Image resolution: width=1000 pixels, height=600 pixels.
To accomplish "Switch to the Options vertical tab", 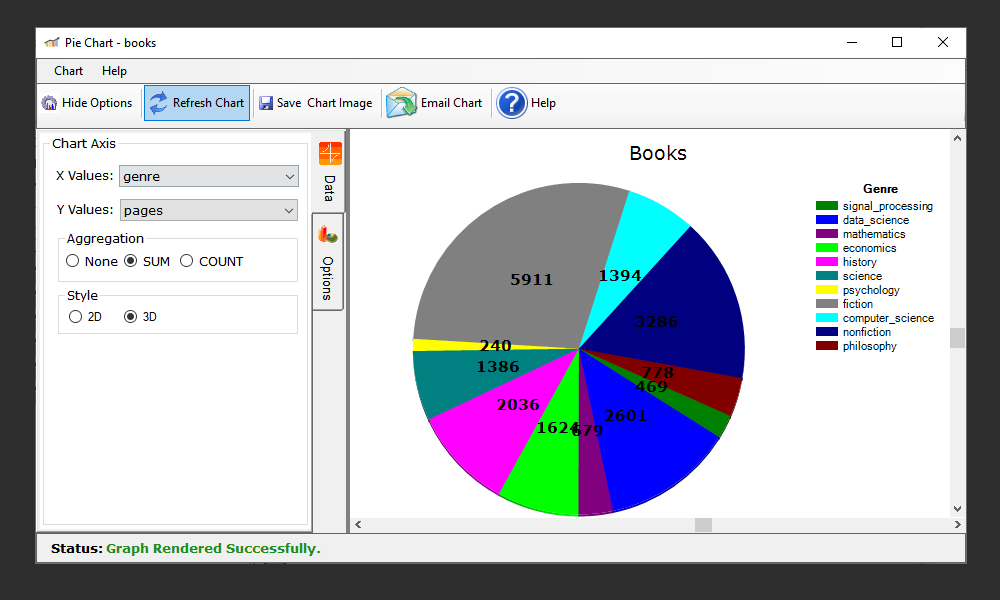I will (328, 261).
